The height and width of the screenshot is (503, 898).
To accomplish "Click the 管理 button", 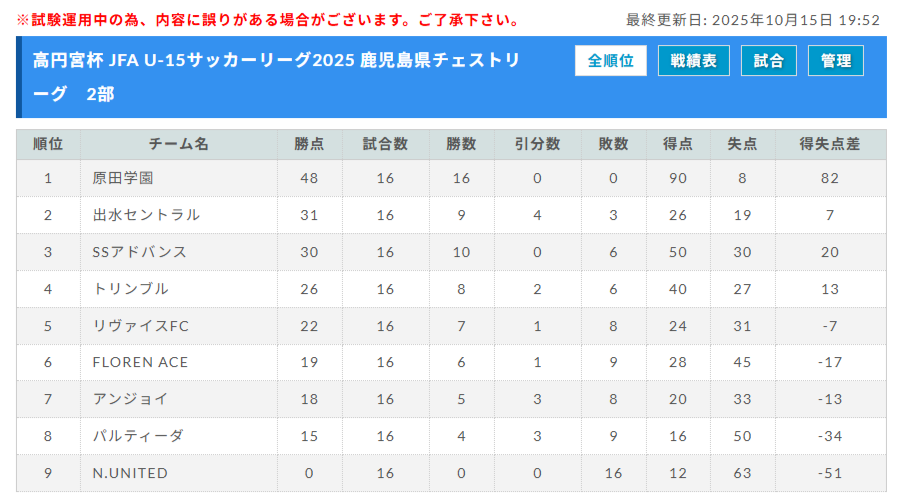I will tap(836, 61).
